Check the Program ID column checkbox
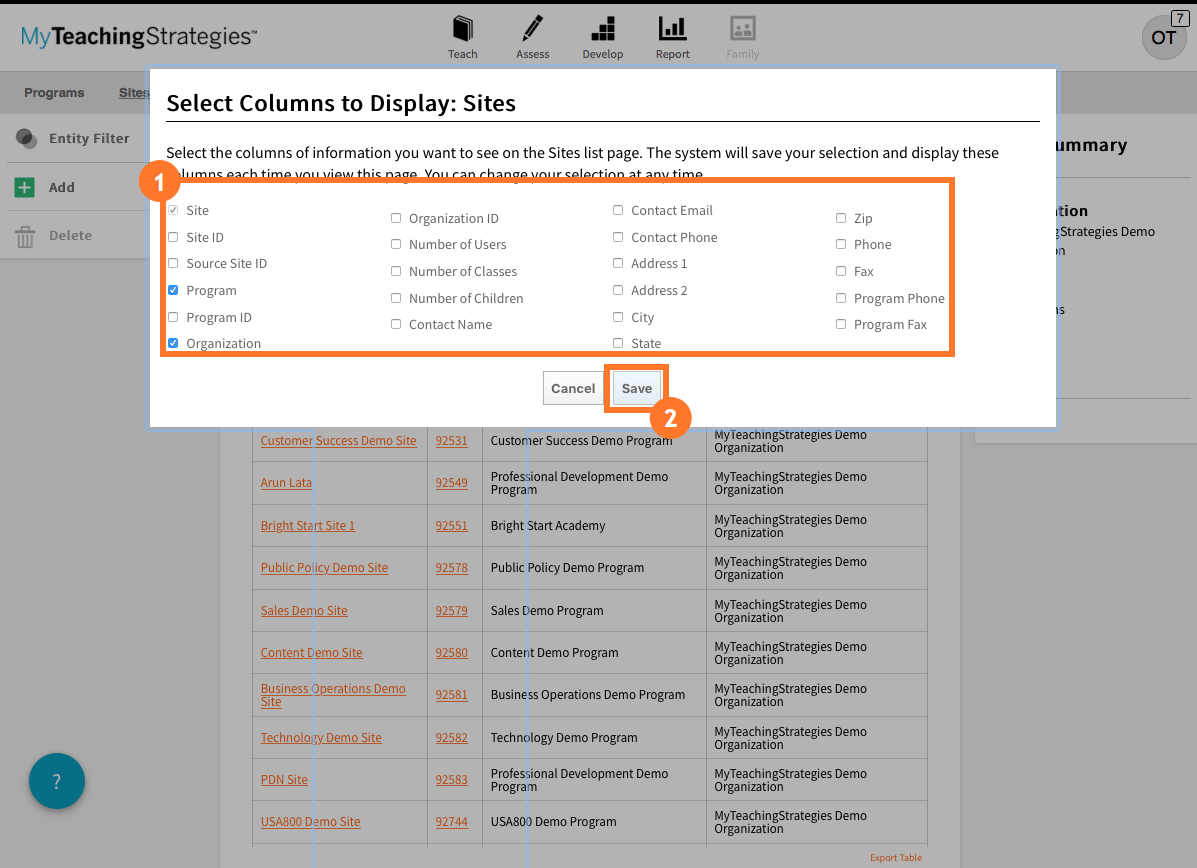 point(173,317)
